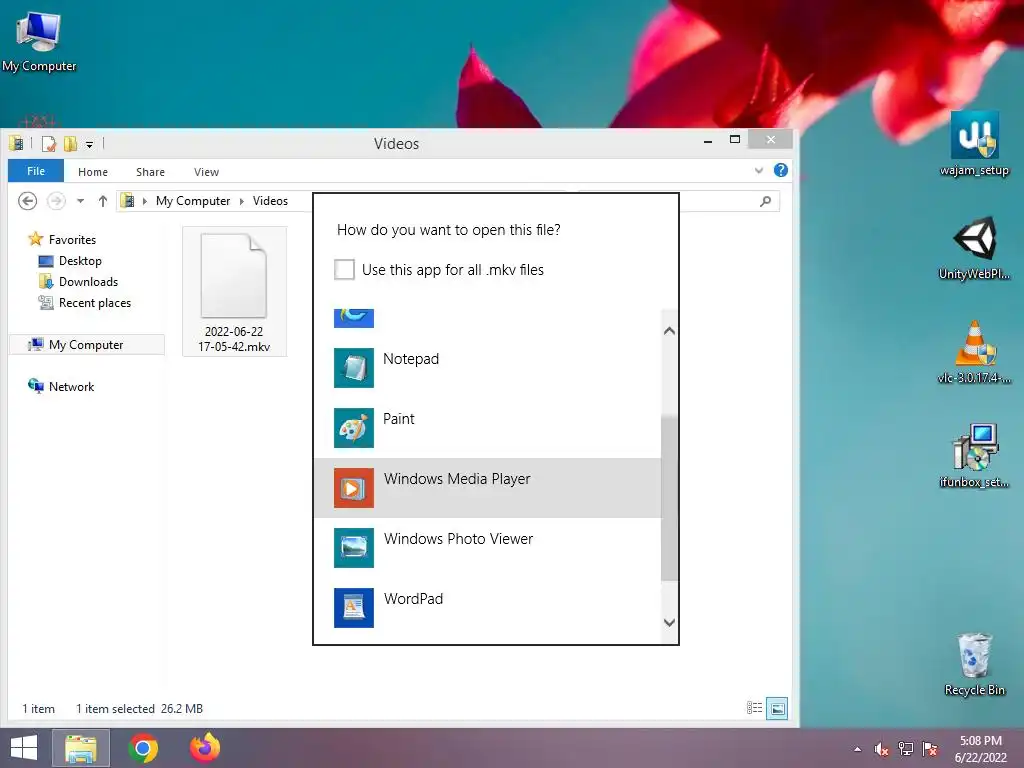Switch to large icons view layout
Viewport: 1024px width, 768px height.
tap(777, 708)
